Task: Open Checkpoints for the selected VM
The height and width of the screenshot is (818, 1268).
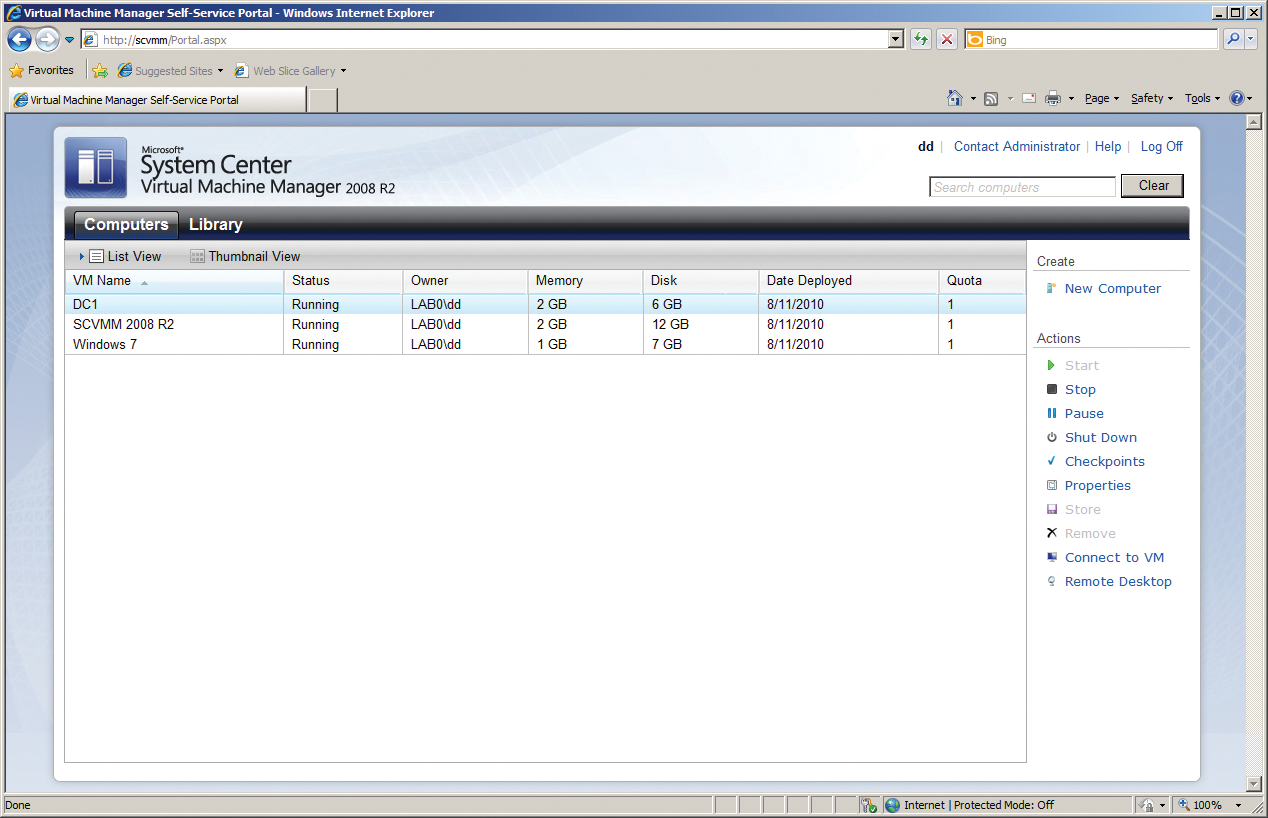Action: click(1104, 461)
